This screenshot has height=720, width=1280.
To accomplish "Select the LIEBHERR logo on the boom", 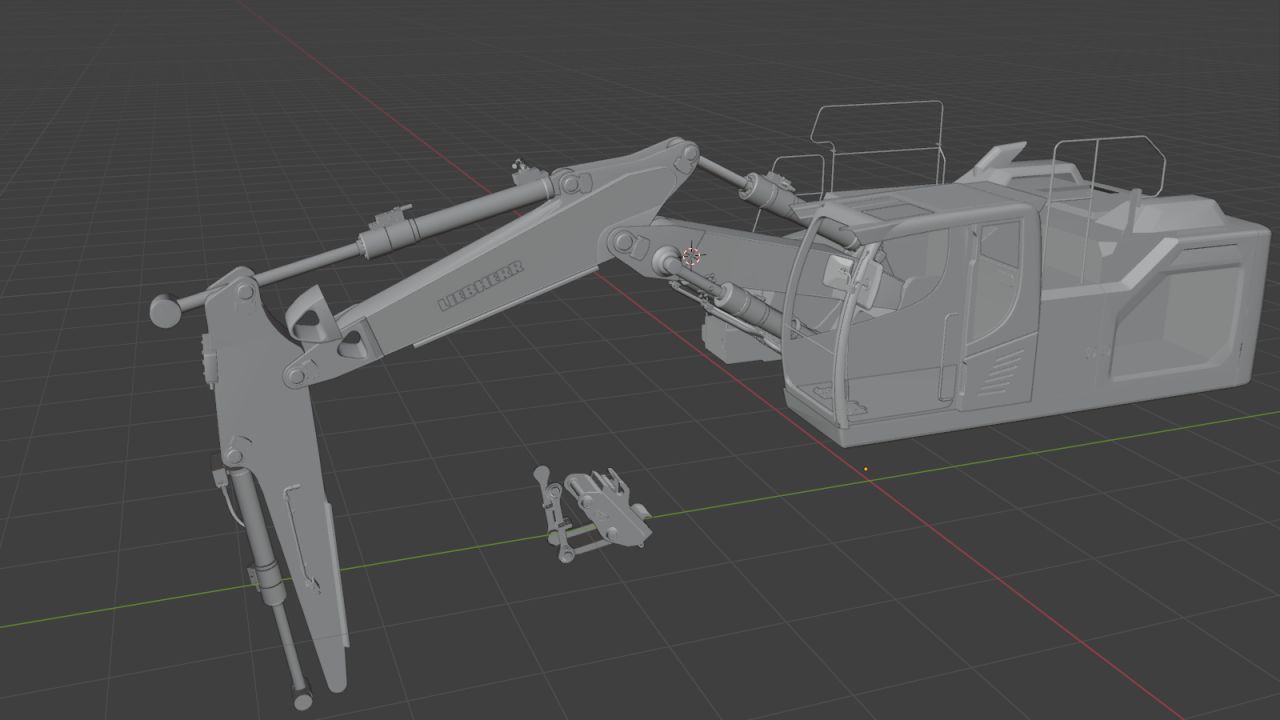I will 481,289.
